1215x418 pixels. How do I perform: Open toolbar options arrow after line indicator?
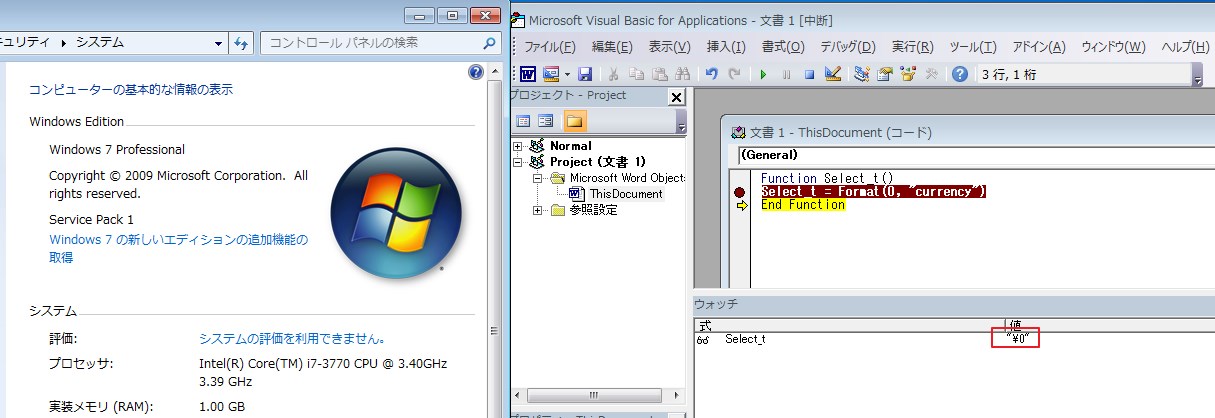click(1198, 75)
